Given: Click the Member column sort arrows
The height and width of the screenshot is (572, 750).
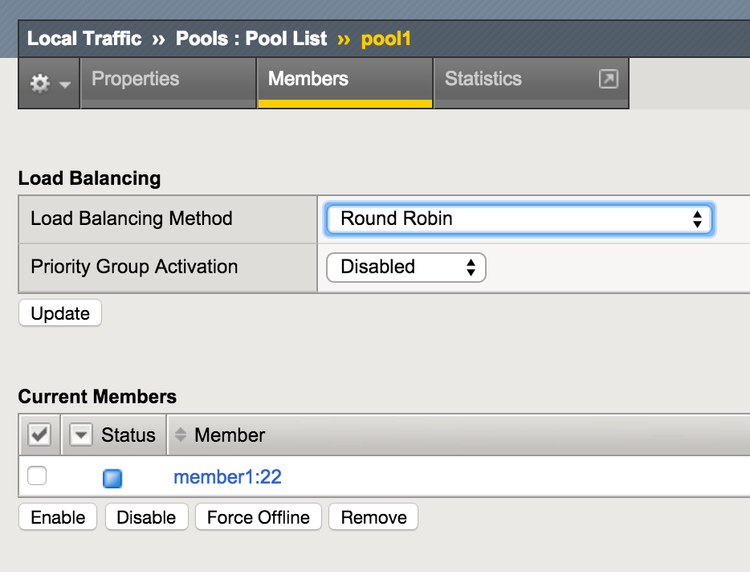Looking at the screenshot, I should coord(181,435).
